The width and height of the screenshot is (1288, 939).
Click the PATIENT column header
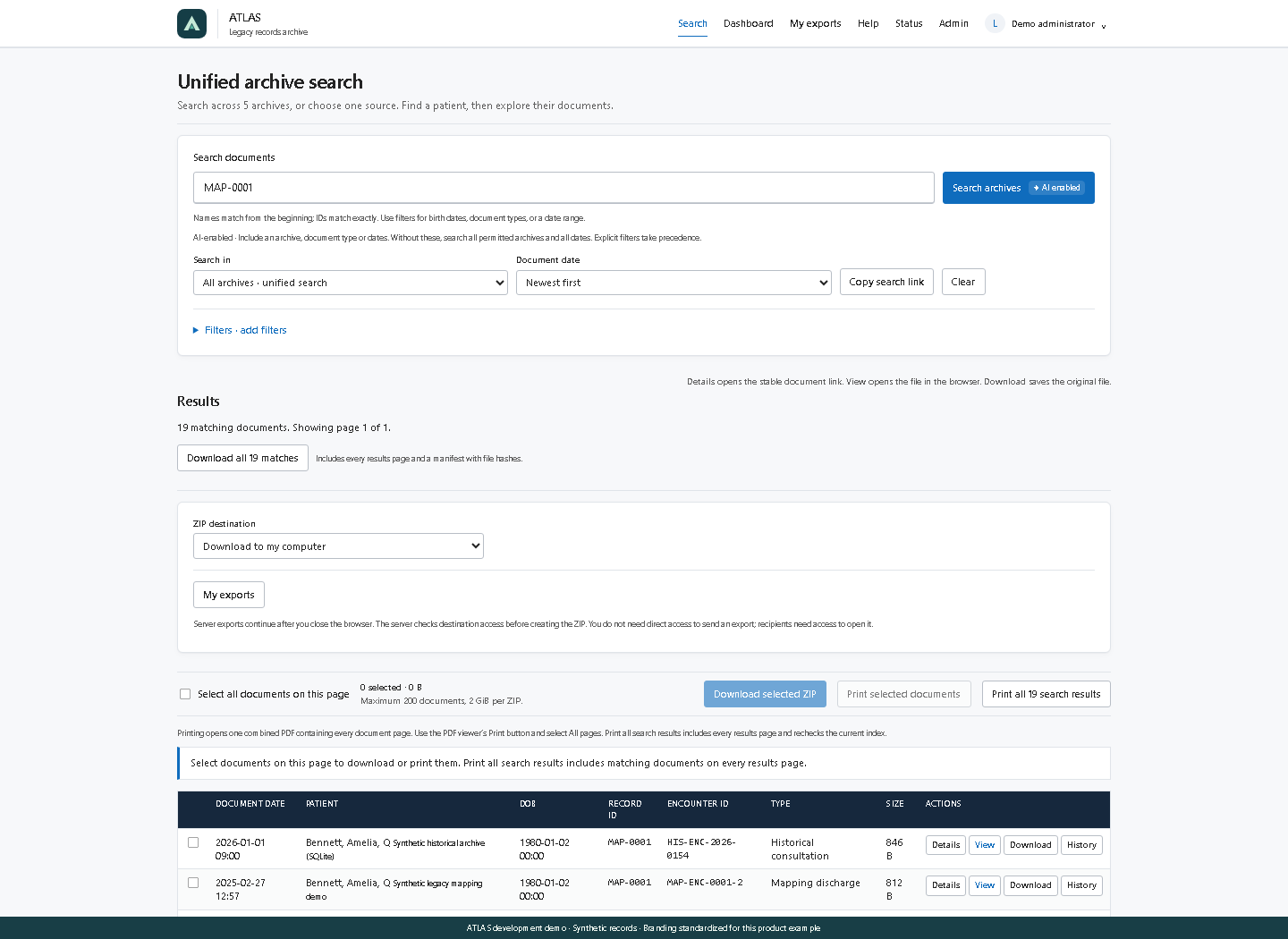tap(322, 804)
